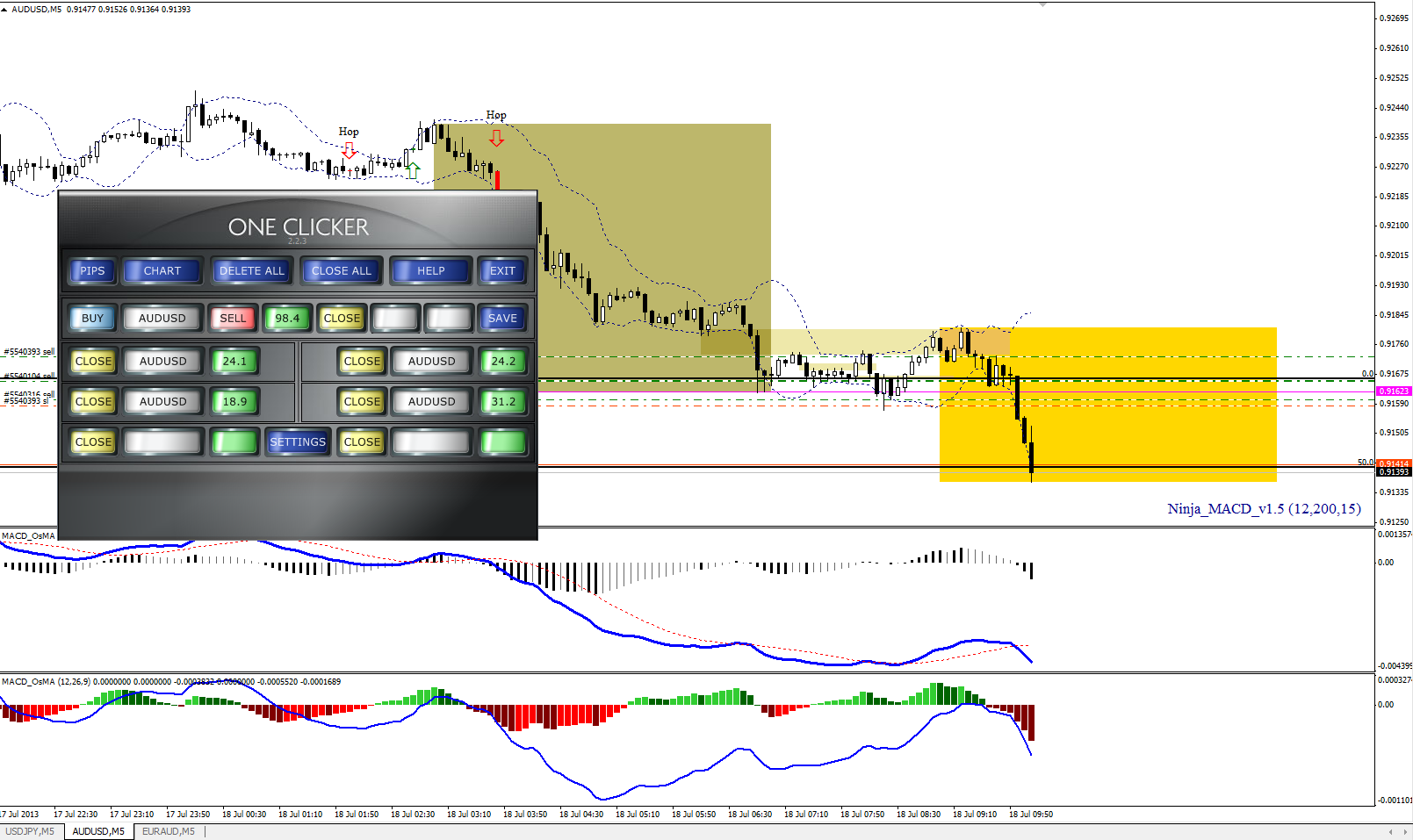Switch to the USDJPY,M5 chart tab
1413x840 pixels.
click(x=30, y=831)
